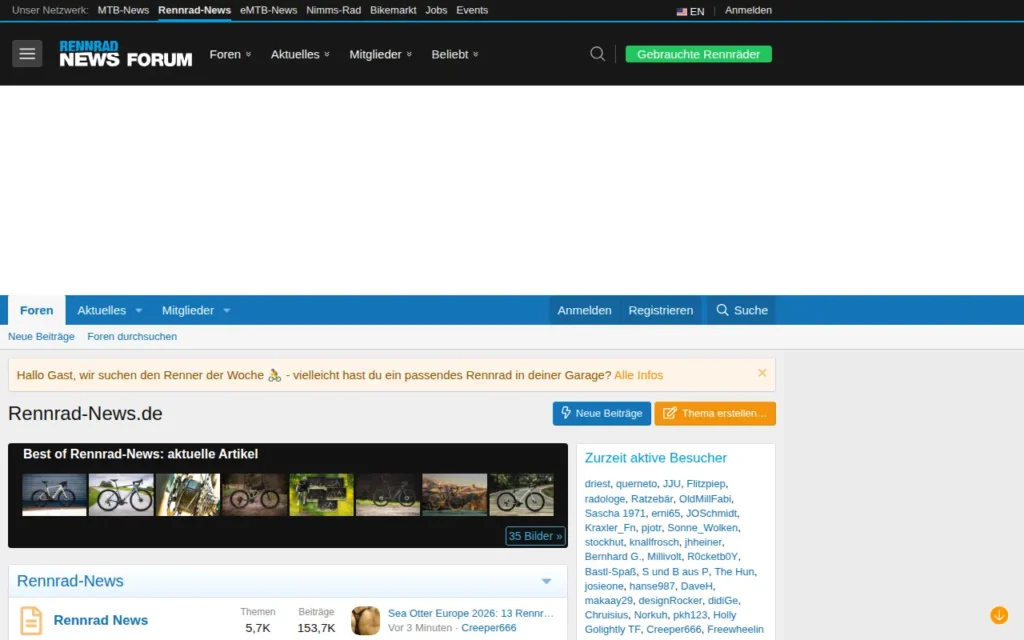This screenshot has width=1024, height=640.
Task: Click Foren durchsuchen link
Action: click(132, 336)
